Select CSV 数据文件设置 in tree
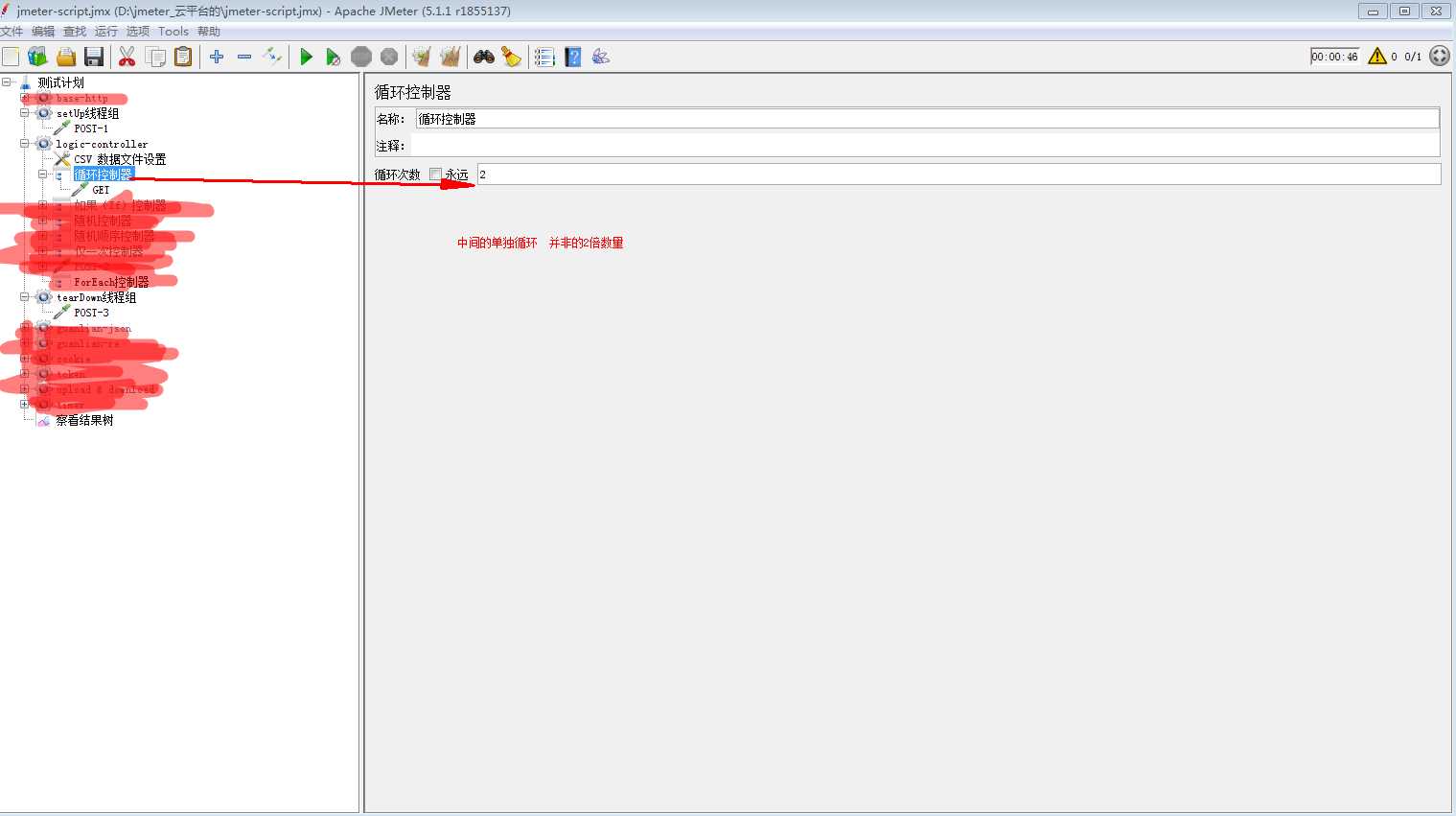Image resolution: width=1456 pixels, height=816 pixels. pos(120,159)
